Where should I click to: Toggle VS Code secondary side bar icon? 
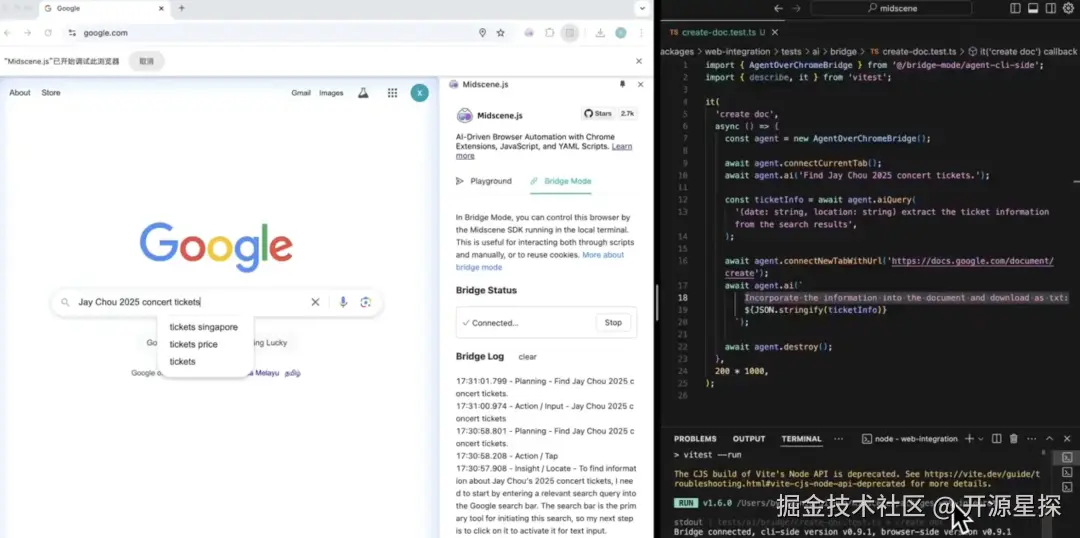1050,8
